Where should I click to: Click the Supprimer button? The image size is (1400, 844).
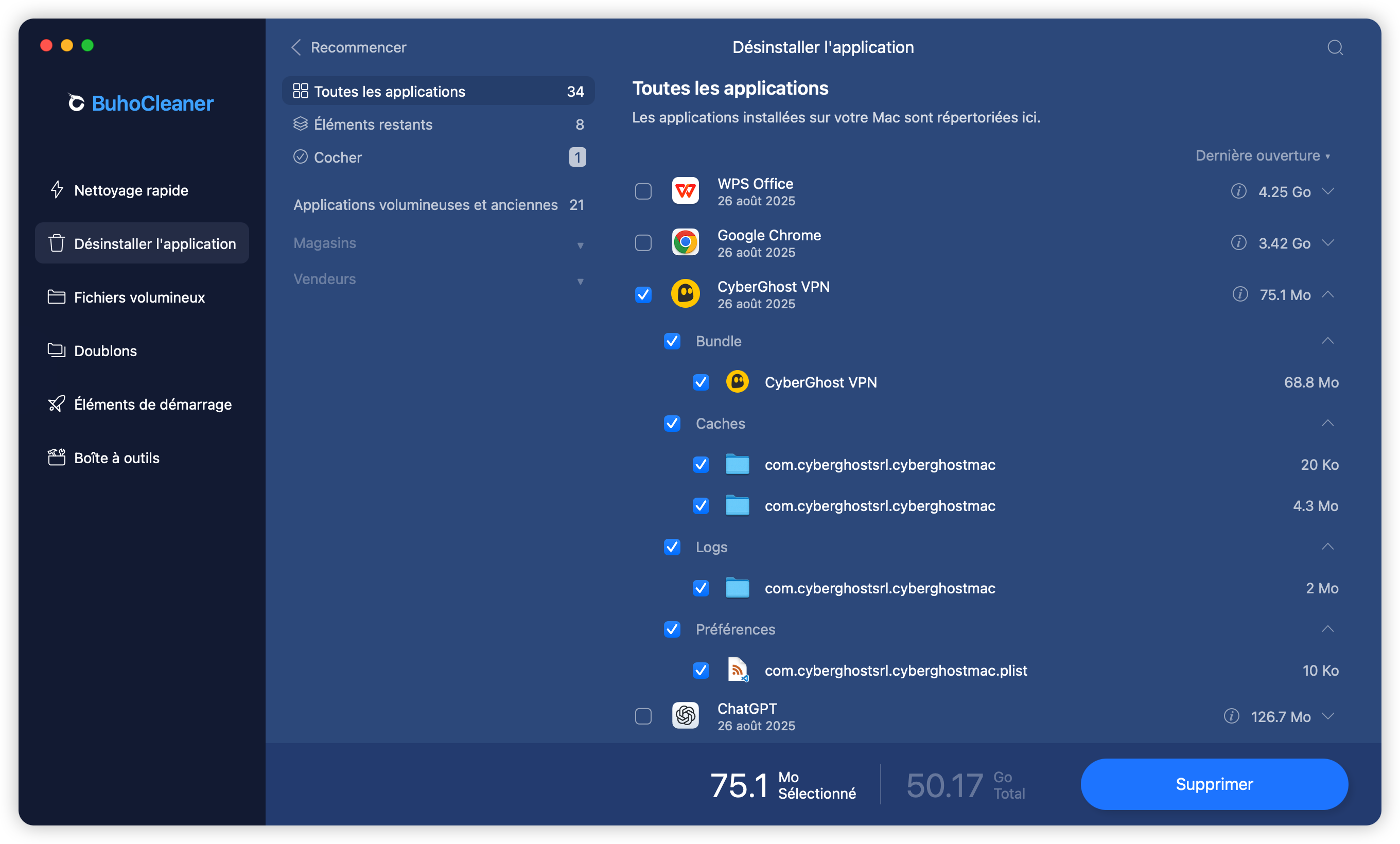1214,784
